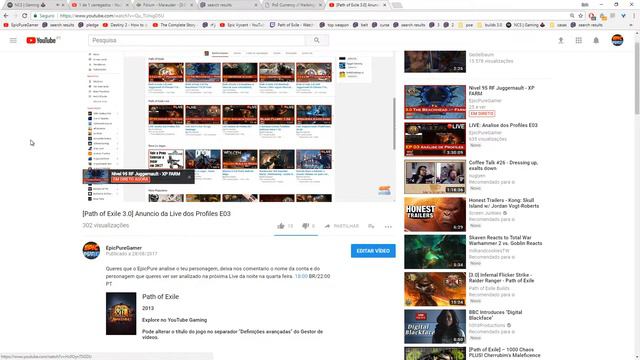Close the active Path of Exile 3.0 tab
Screen dimensions: 640x360
[x=384, y=5]
